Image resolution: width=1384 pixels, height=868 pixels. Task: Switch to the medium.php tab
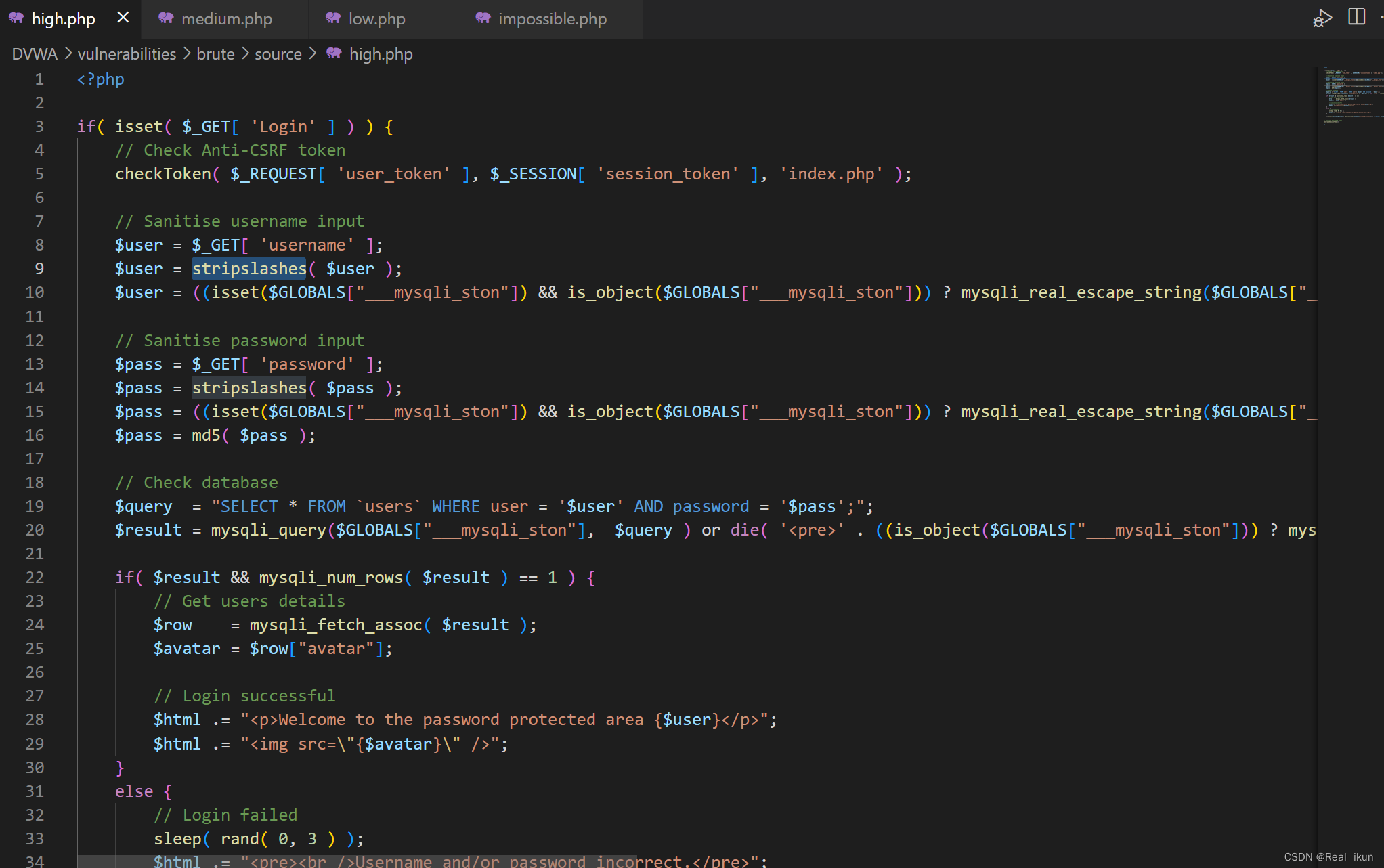(x=226, y=19)
